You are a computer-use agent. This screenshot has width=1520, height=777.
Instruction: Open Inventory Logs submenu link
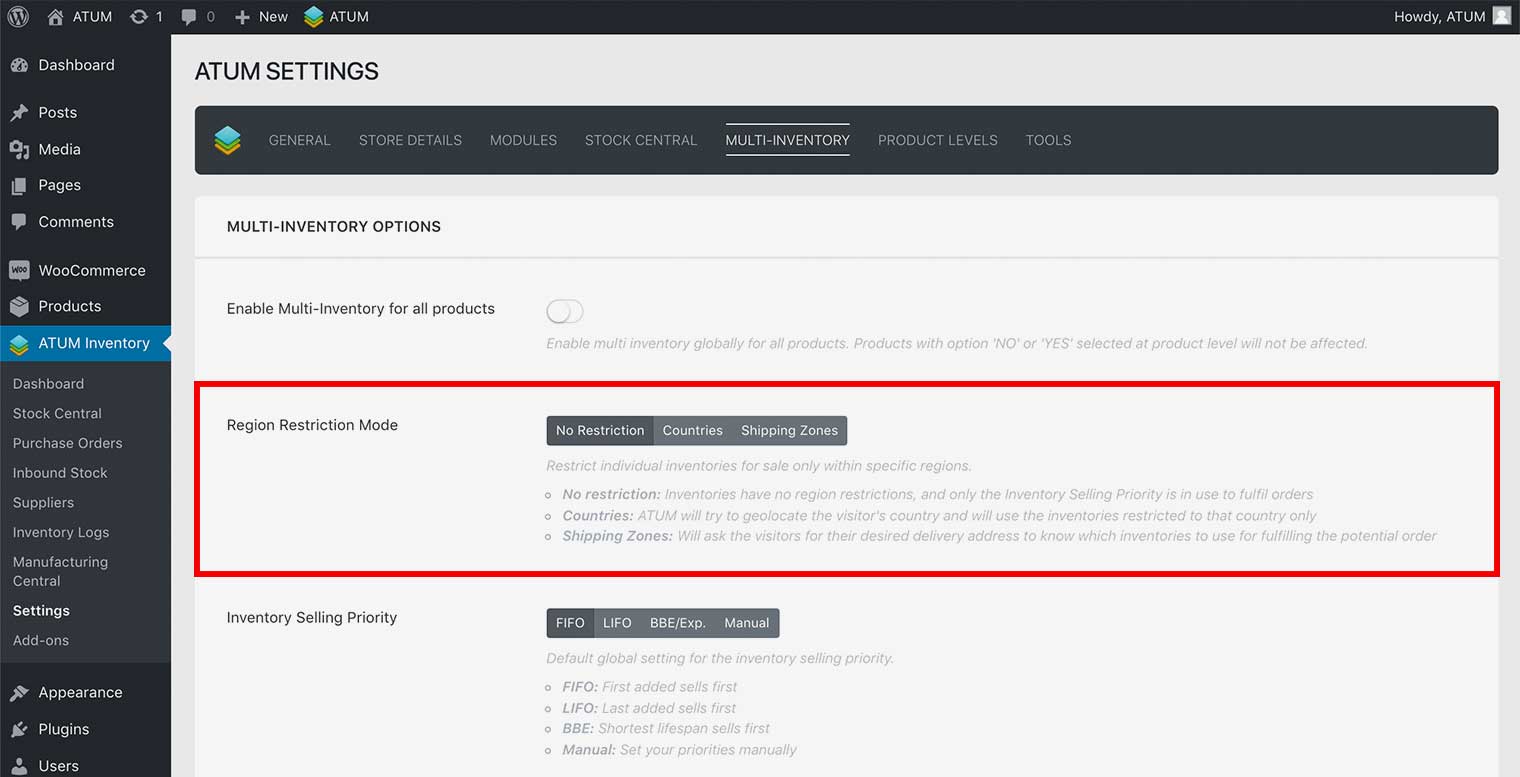(x=61, y=532)
